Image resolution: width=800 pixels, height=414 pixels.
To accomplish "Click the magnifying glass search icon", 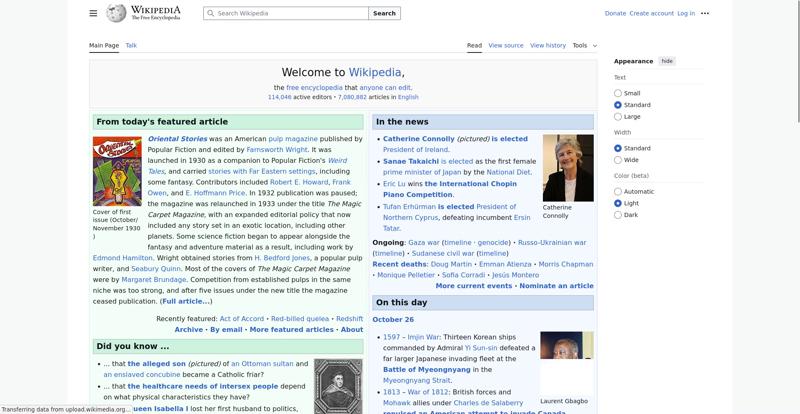I will click(x=210, y=14).
